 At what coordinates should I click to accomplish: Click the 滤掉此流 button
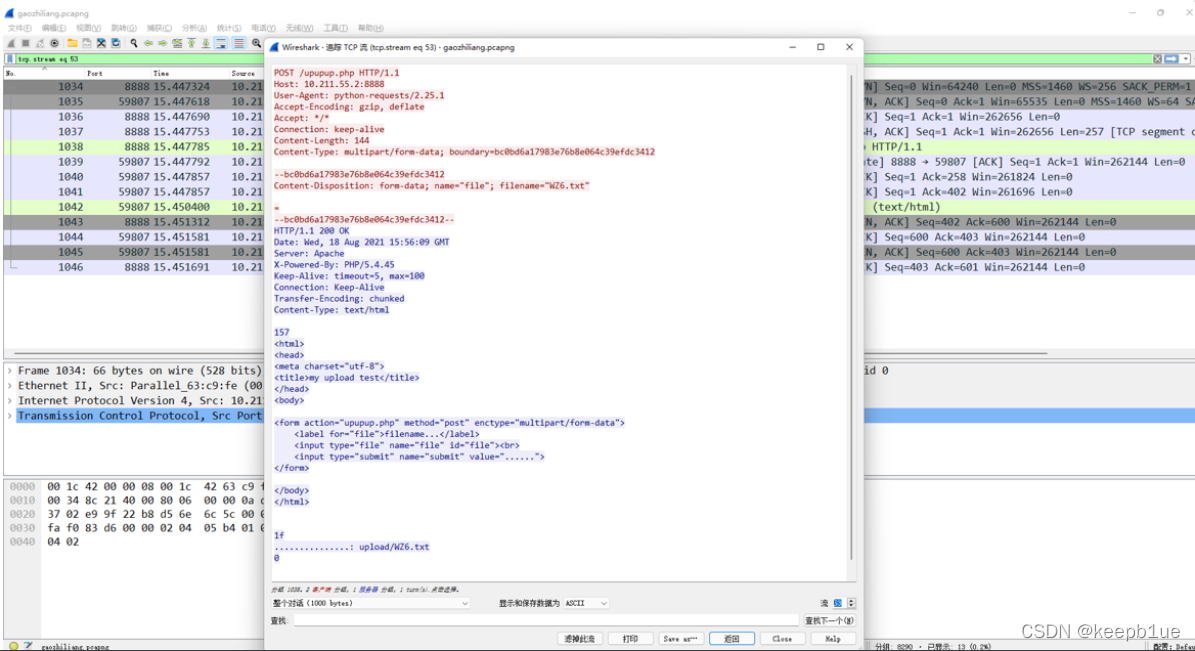click(x=579, y=639)
